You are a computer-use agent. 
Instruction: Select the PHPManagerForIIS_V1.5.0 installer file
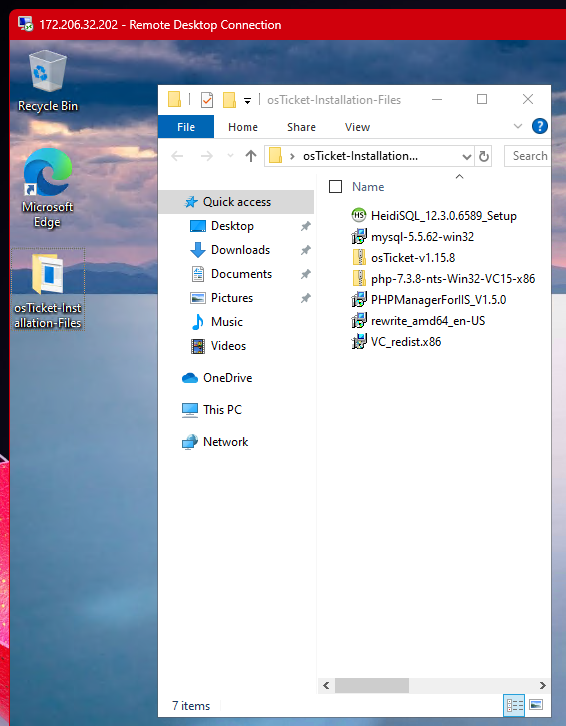coord(438,300)
